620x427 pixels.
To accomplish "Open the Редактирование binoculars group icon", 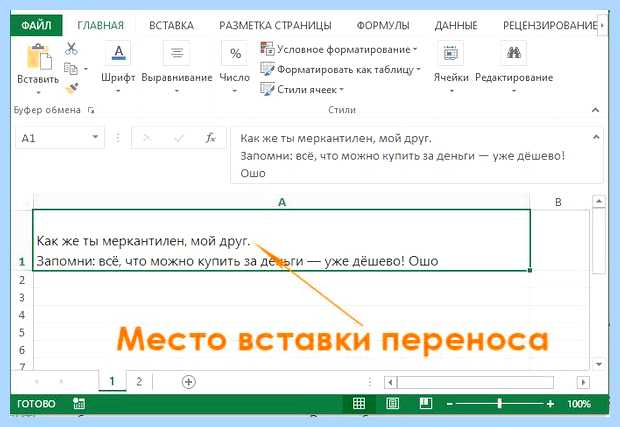I will tap(514, 53).
